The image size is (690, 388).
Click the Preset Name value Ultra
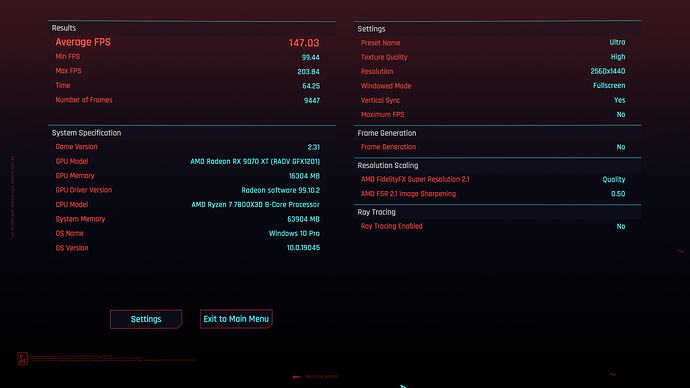point(617,42)
